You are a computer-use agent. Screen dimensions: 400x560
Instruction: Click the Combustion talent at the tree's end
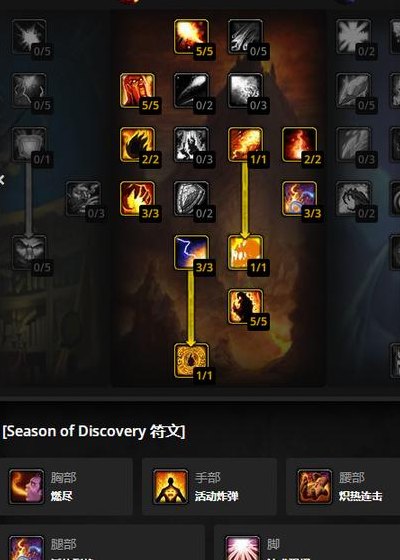point(191,360)
